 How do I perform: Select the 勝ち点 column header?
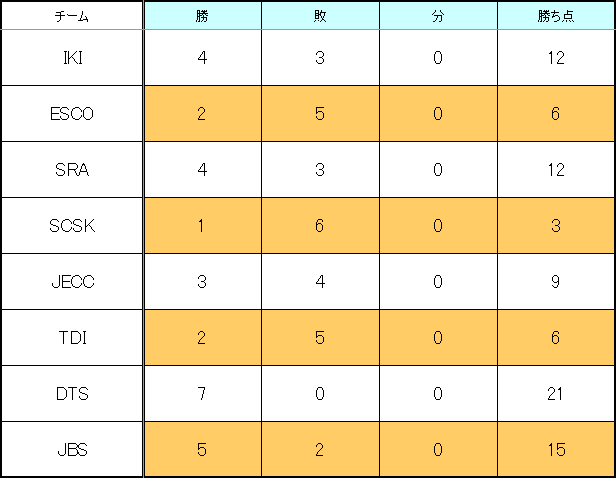(556, 15)
